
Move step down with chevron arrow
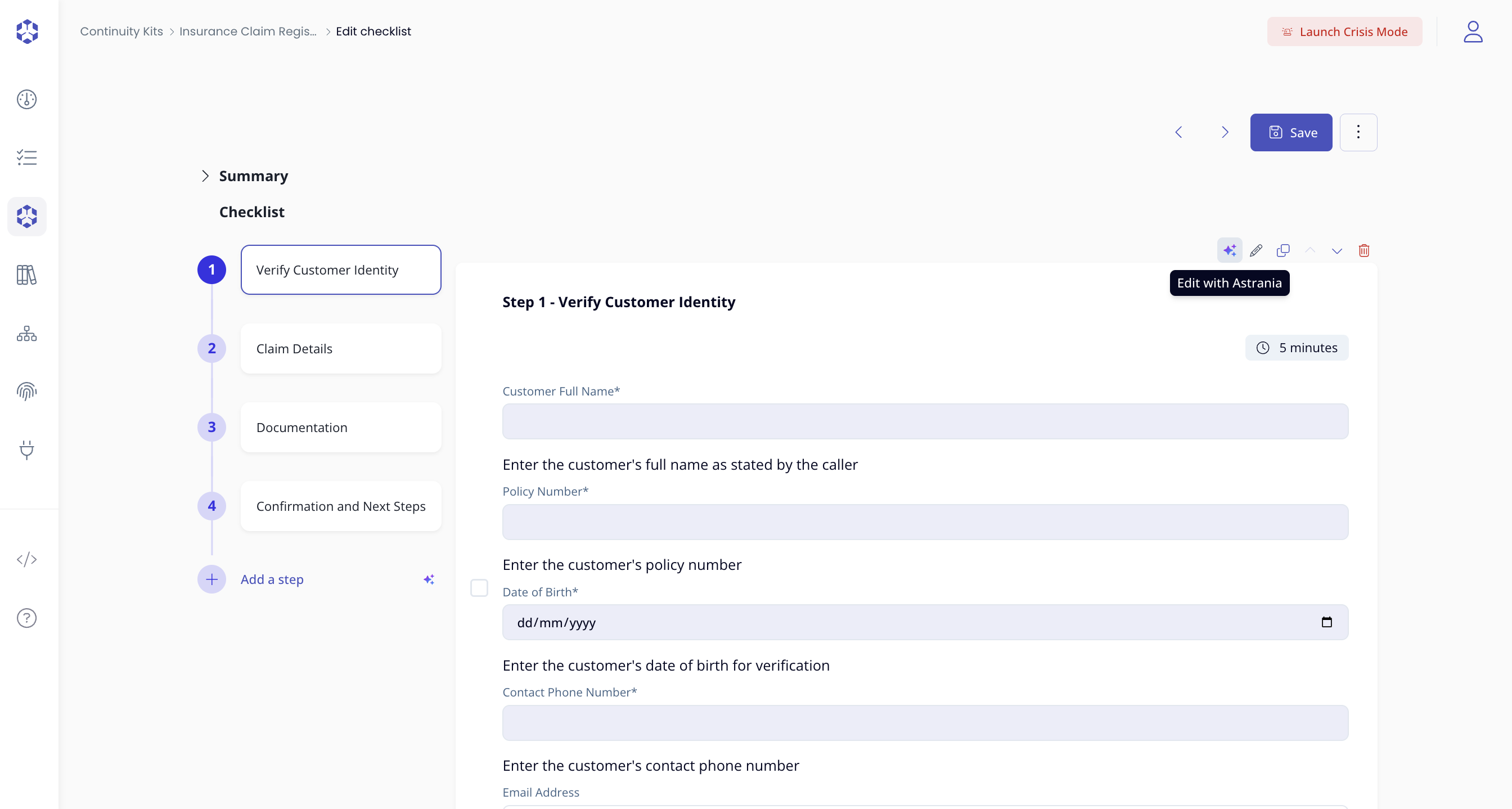(x=1336, y=251)
